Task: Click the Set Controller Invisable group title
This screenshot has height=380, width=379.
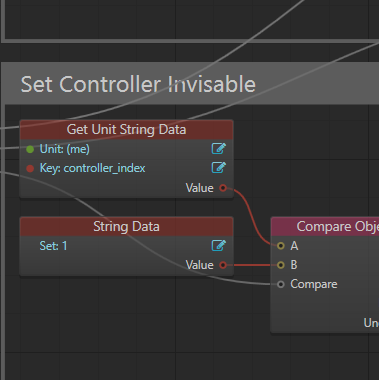Action: tap(138, 84)
